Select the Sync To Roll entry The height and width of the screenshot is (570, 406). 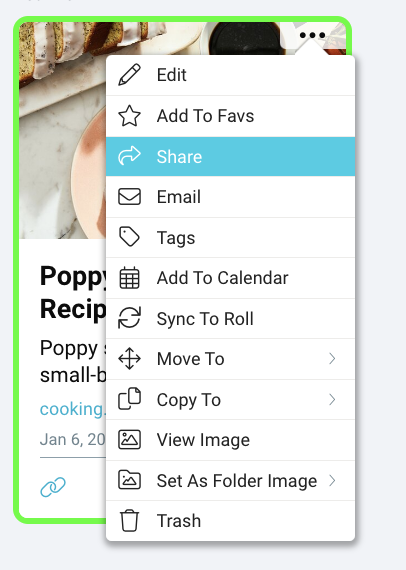click(x=230, y=318)
